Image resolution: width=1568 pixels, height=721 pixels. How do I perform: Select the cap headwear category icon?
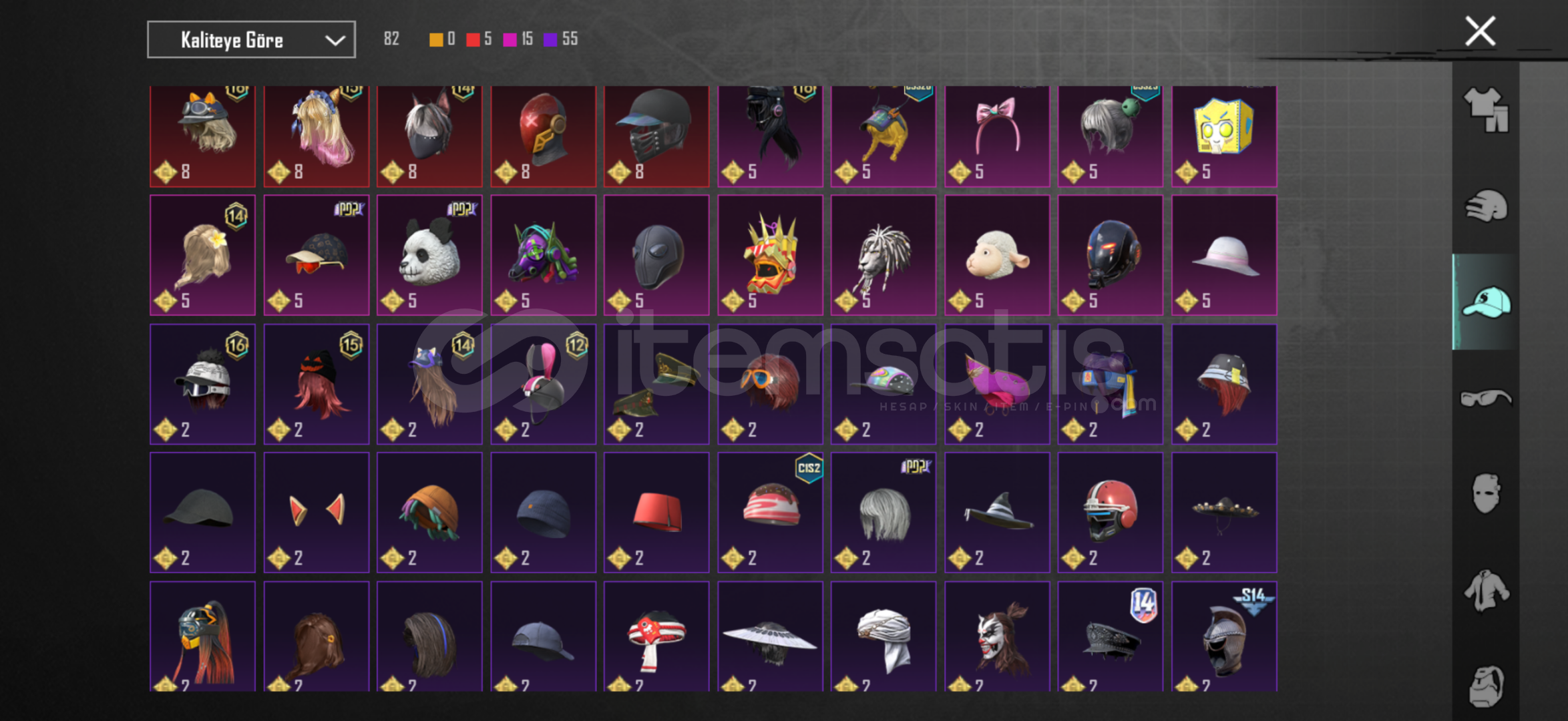tap(1486, 302)
